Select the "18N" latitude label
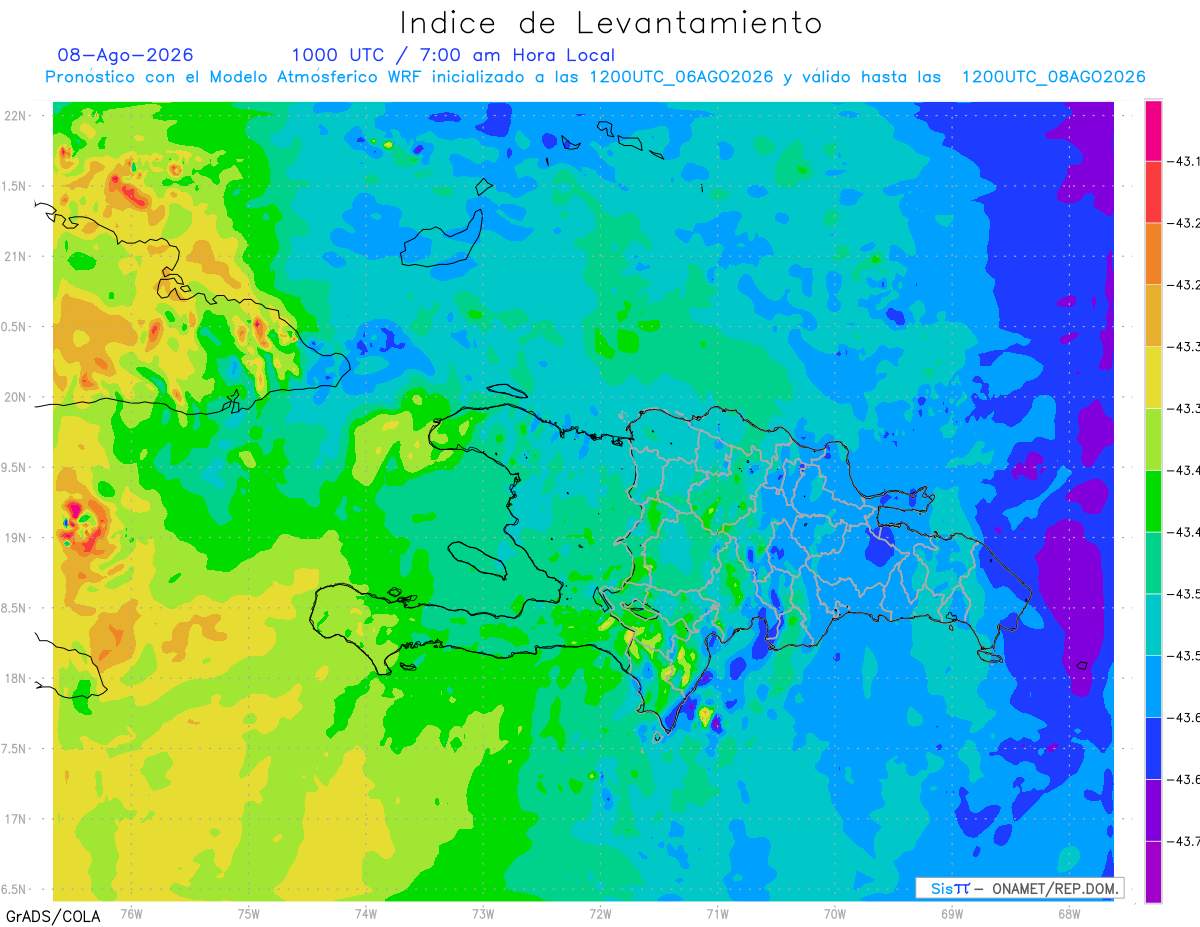The width and height of the screenshot is (1200, 927). (17, 678)
